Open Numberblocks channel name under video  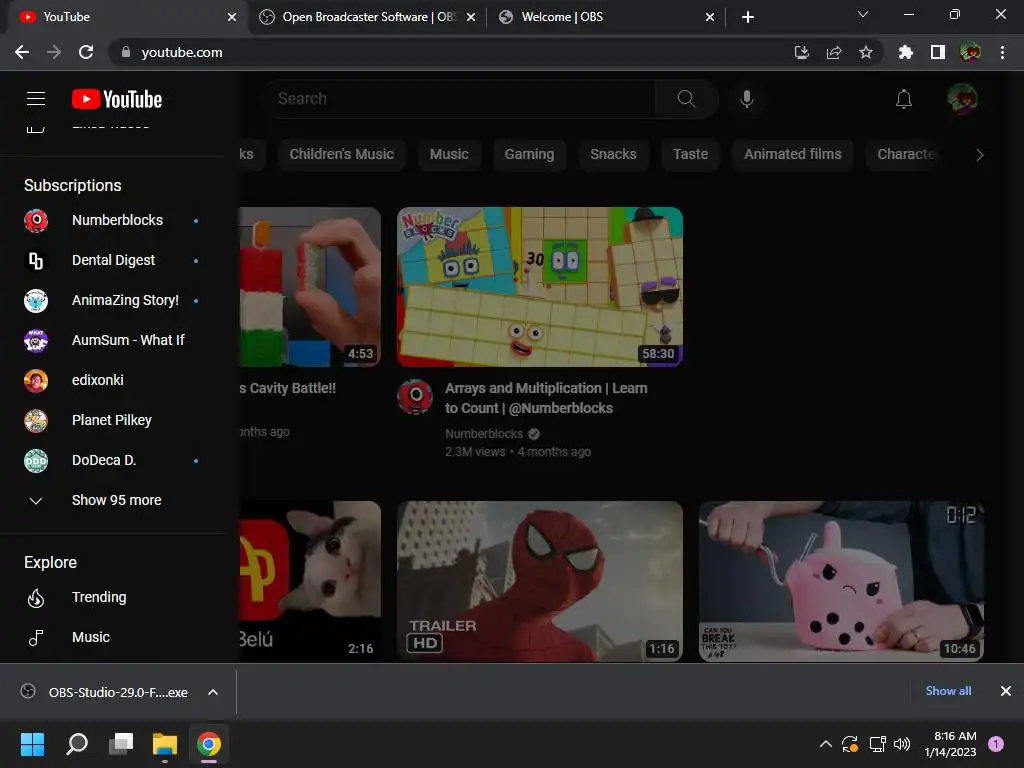point(484,434)
